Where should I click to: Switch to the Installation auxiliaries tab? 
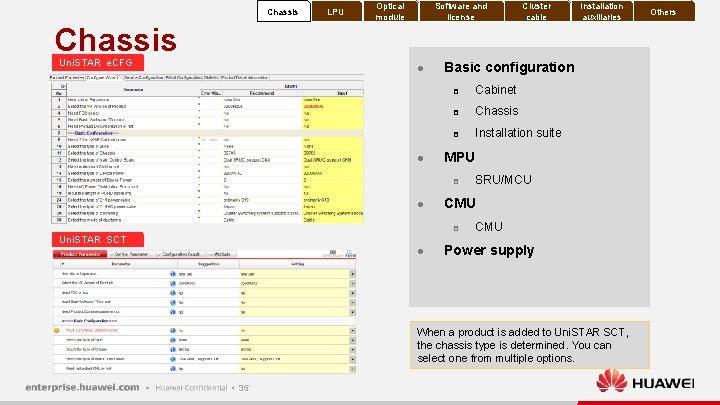[602, 11]
